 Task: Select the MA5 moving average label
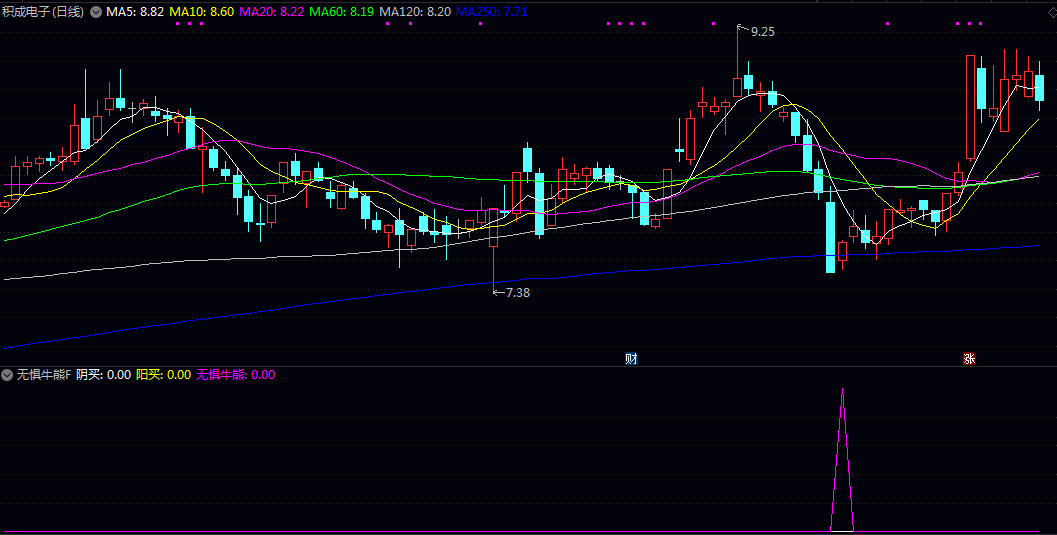point(135,12)
